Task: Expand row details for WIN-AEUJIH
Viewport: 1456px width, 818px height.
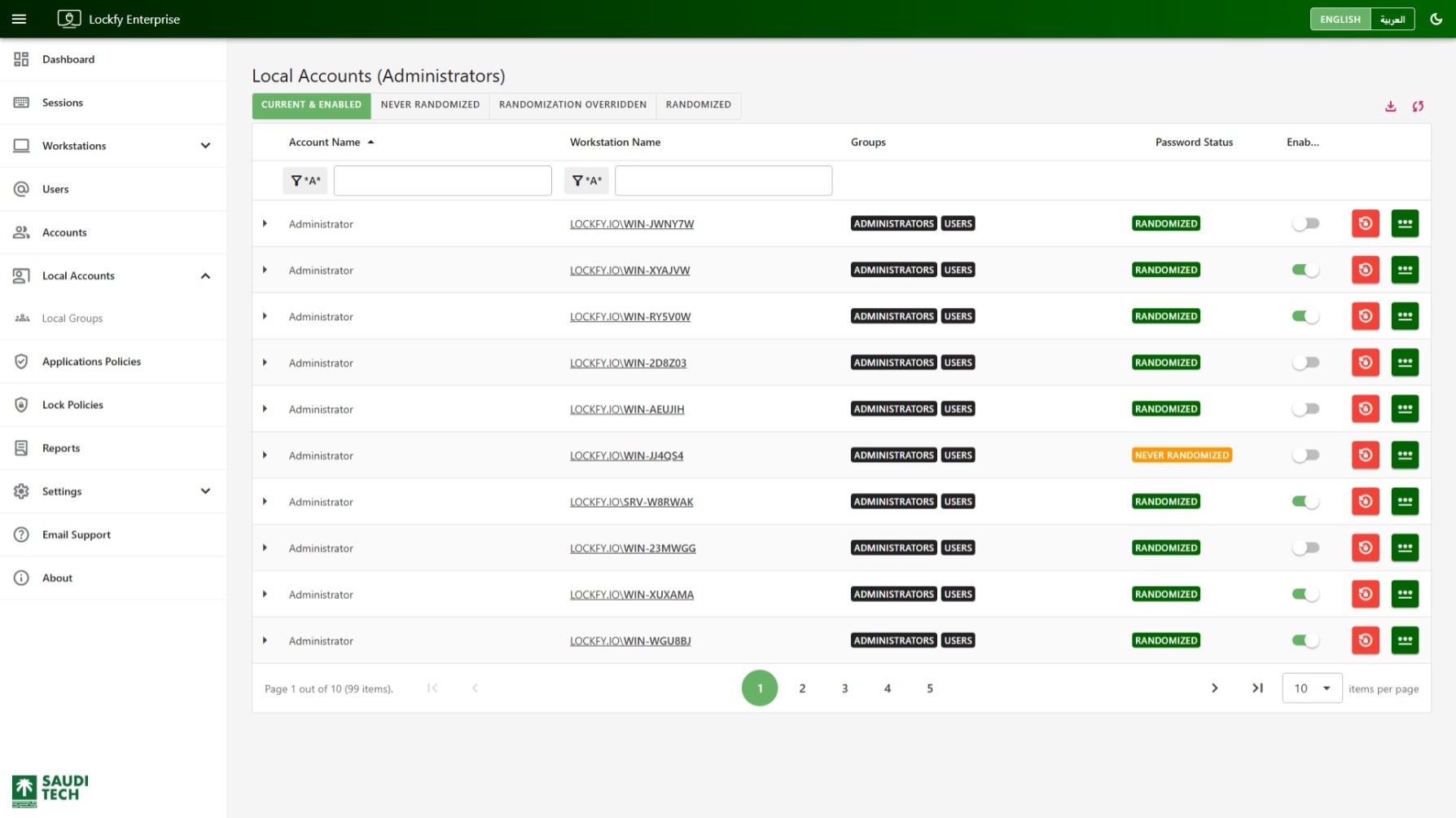Action: coord(265,409)
